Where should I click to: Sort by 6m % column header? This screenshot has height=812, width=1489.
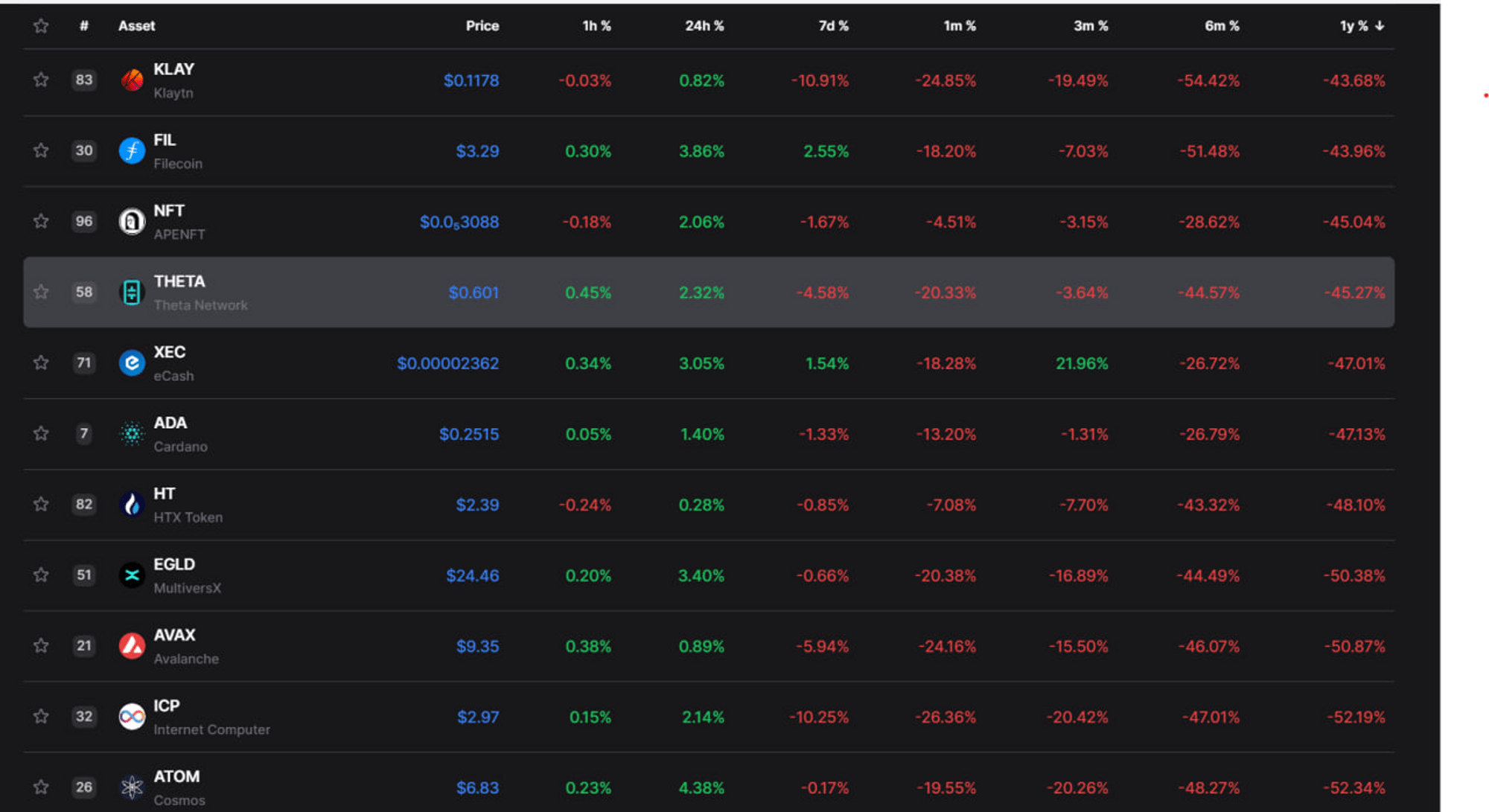pyautogui.click(x=1222, y=26)
